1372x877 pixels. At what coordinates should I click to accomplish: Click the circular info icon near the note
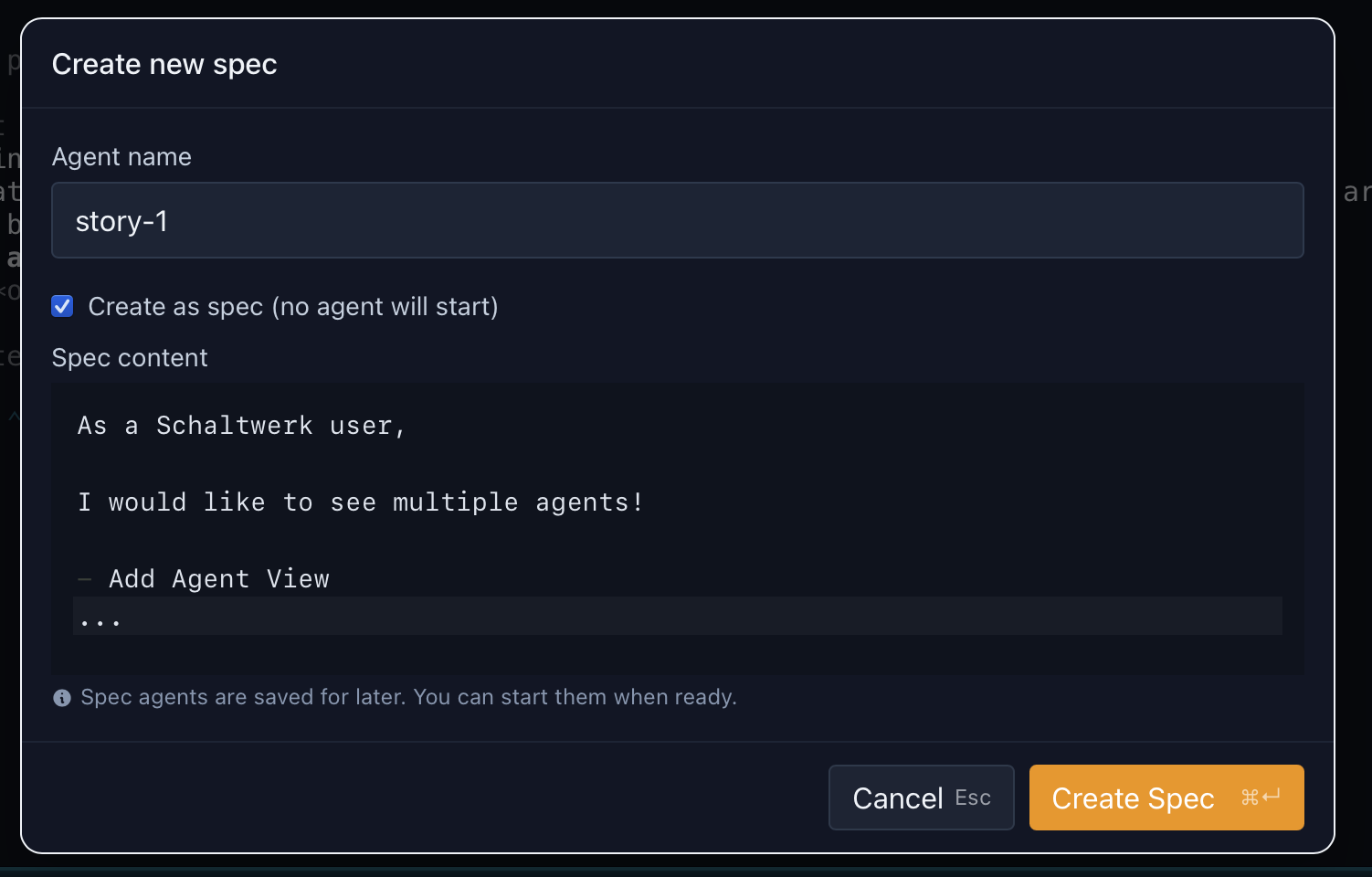click(61, 697)
